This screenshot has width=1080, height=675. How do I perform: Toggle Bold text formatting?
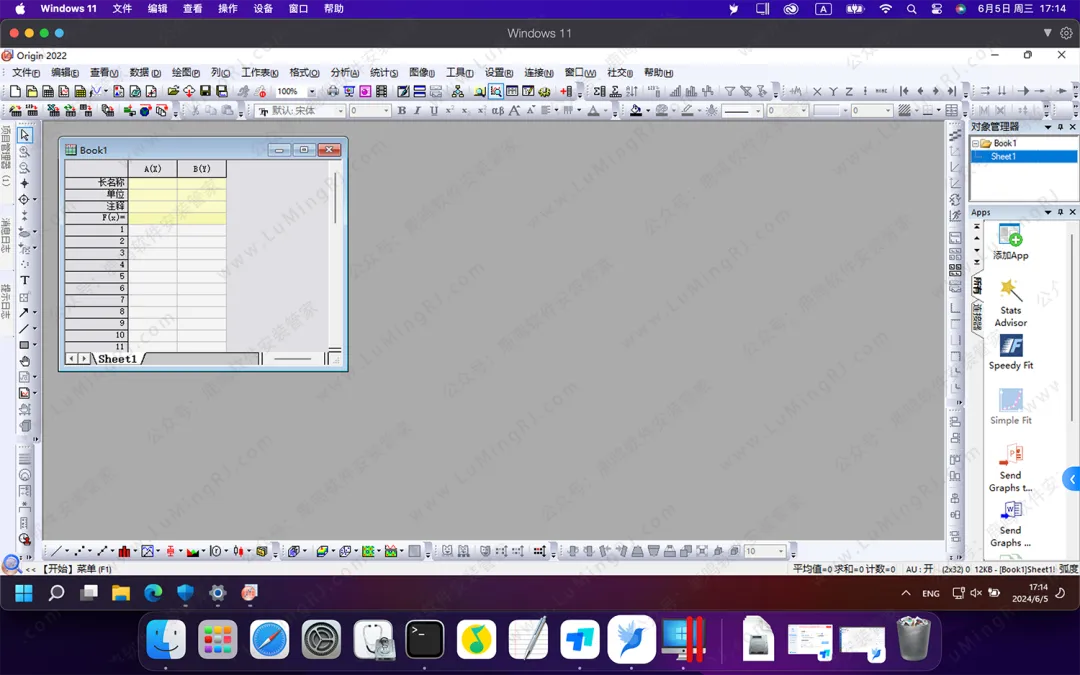pyautogui.click(x=402, y=111)
